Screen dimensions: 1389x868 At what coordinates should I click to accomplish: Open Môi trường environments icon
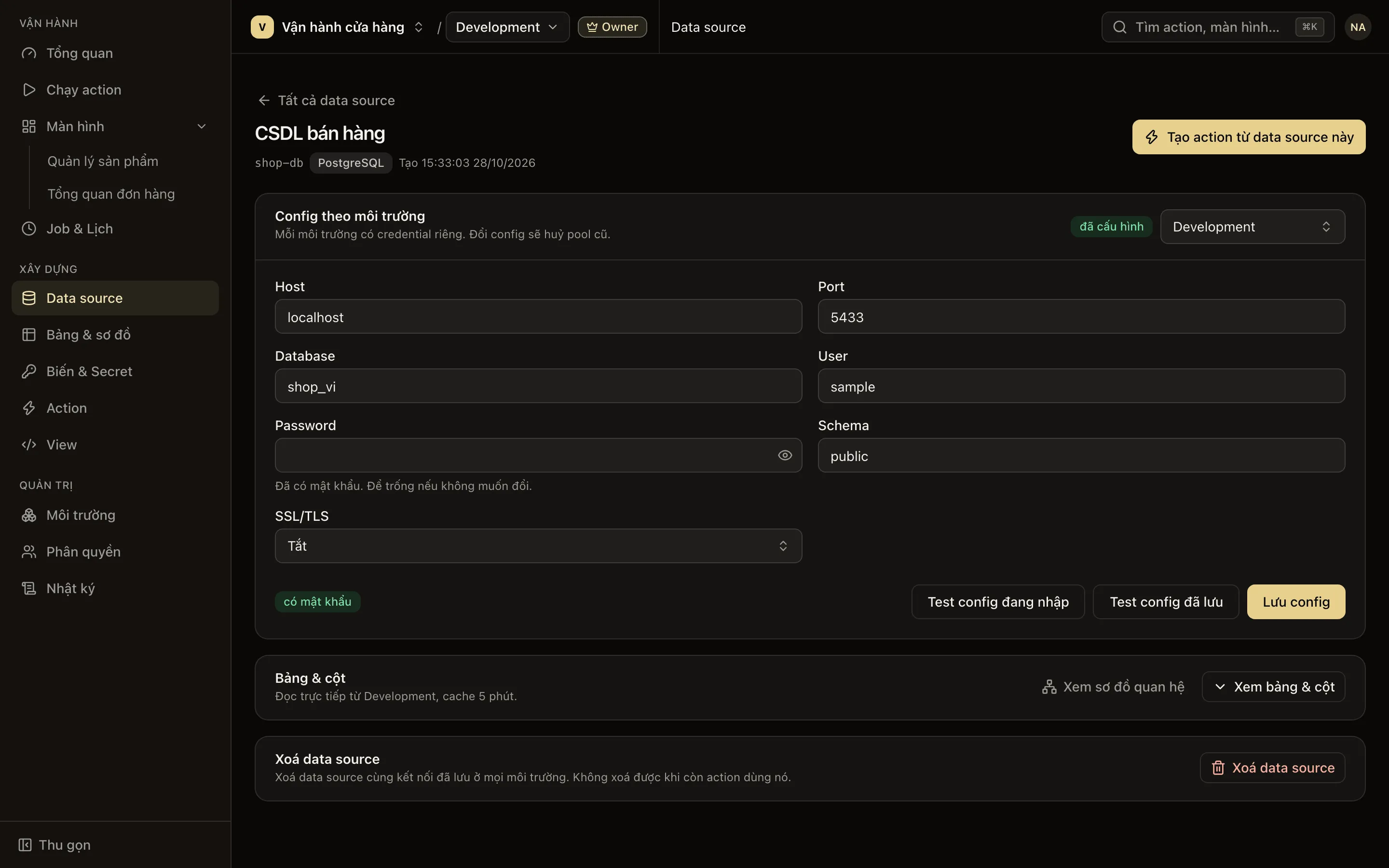pyautogui.click(x=29, y=515)
